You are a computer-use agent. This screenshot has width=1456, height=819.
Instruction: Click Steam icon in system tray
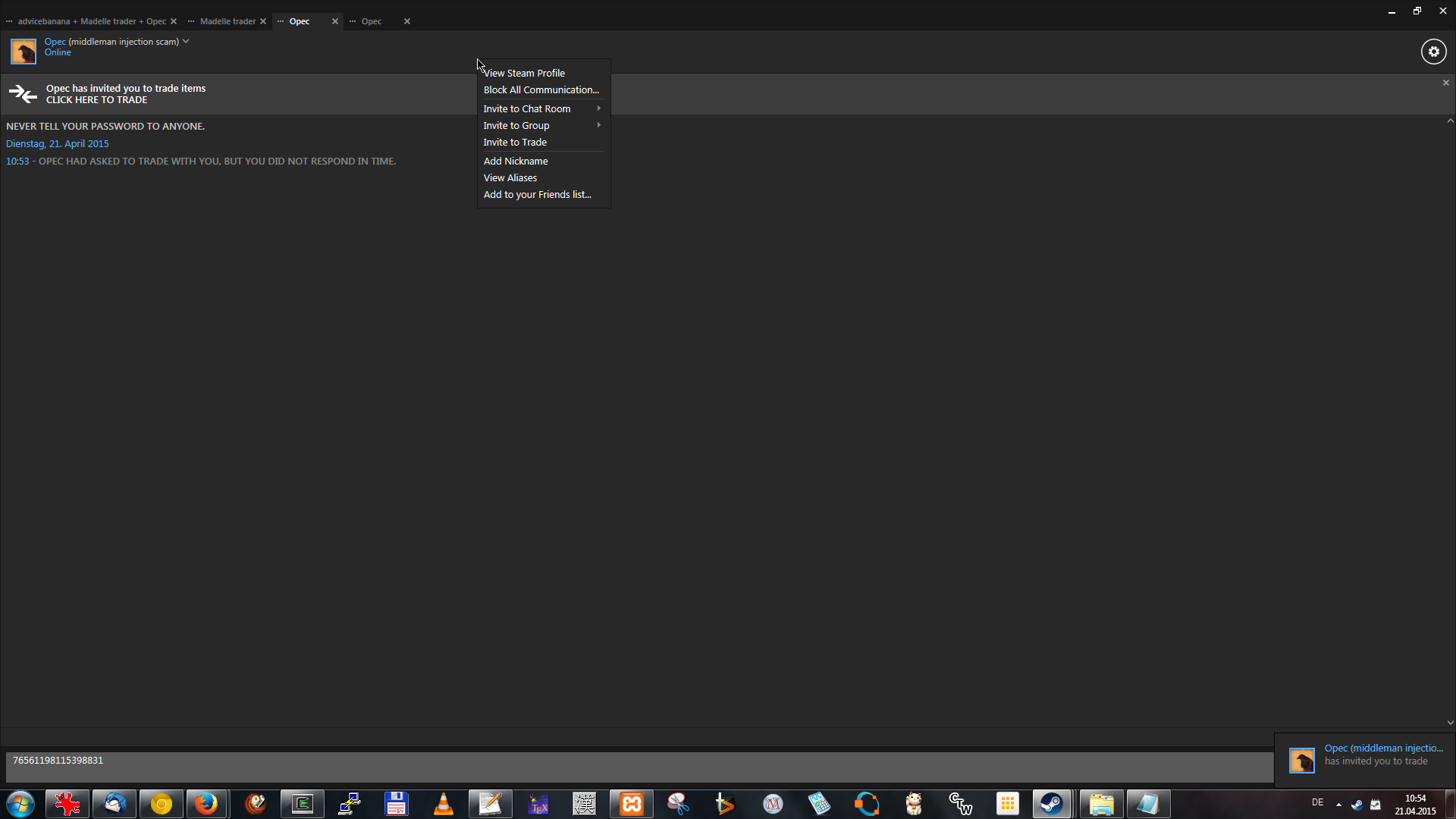1357,805
